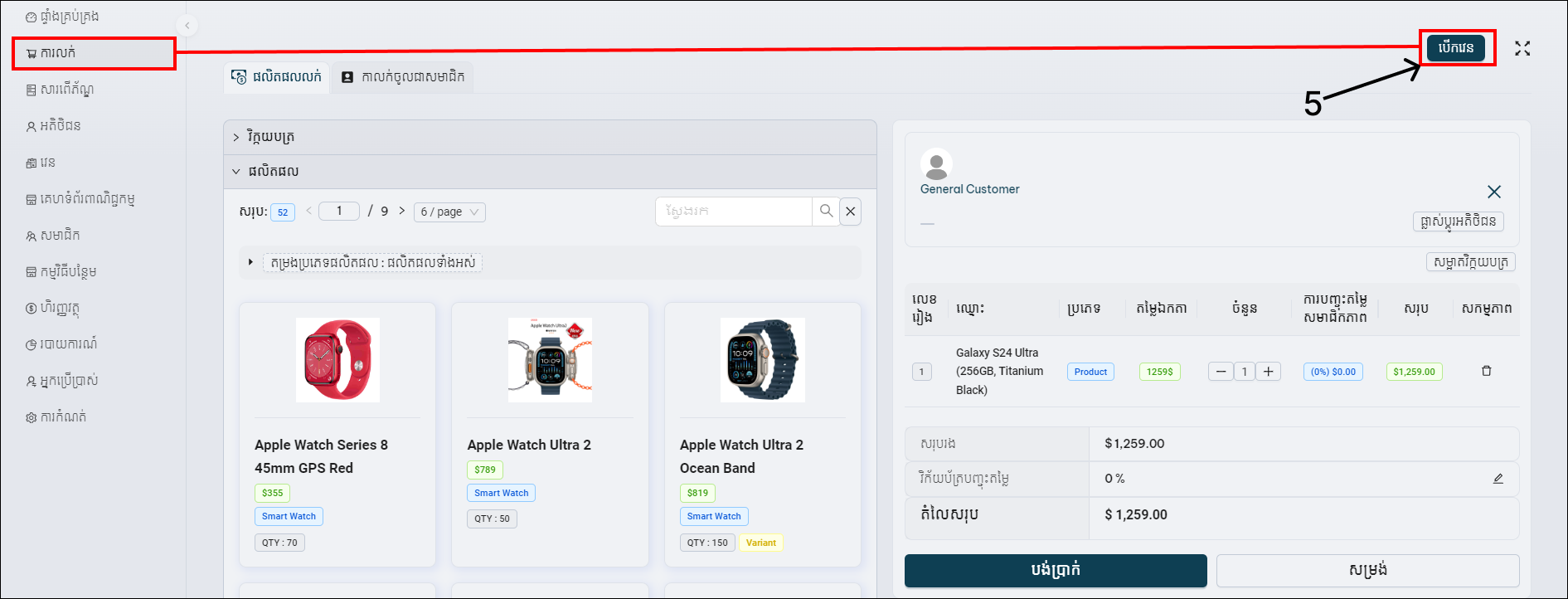
Task: Open the 6 / page dropdown
Action: pyautogui.click(x=449, y=212)
